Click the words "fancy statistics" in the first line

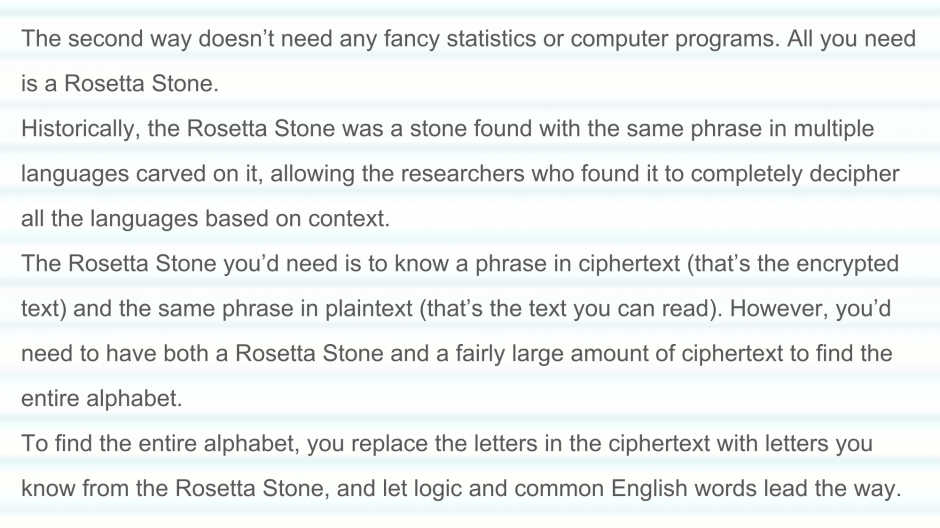pyautogui.click(x=367, y=39)
